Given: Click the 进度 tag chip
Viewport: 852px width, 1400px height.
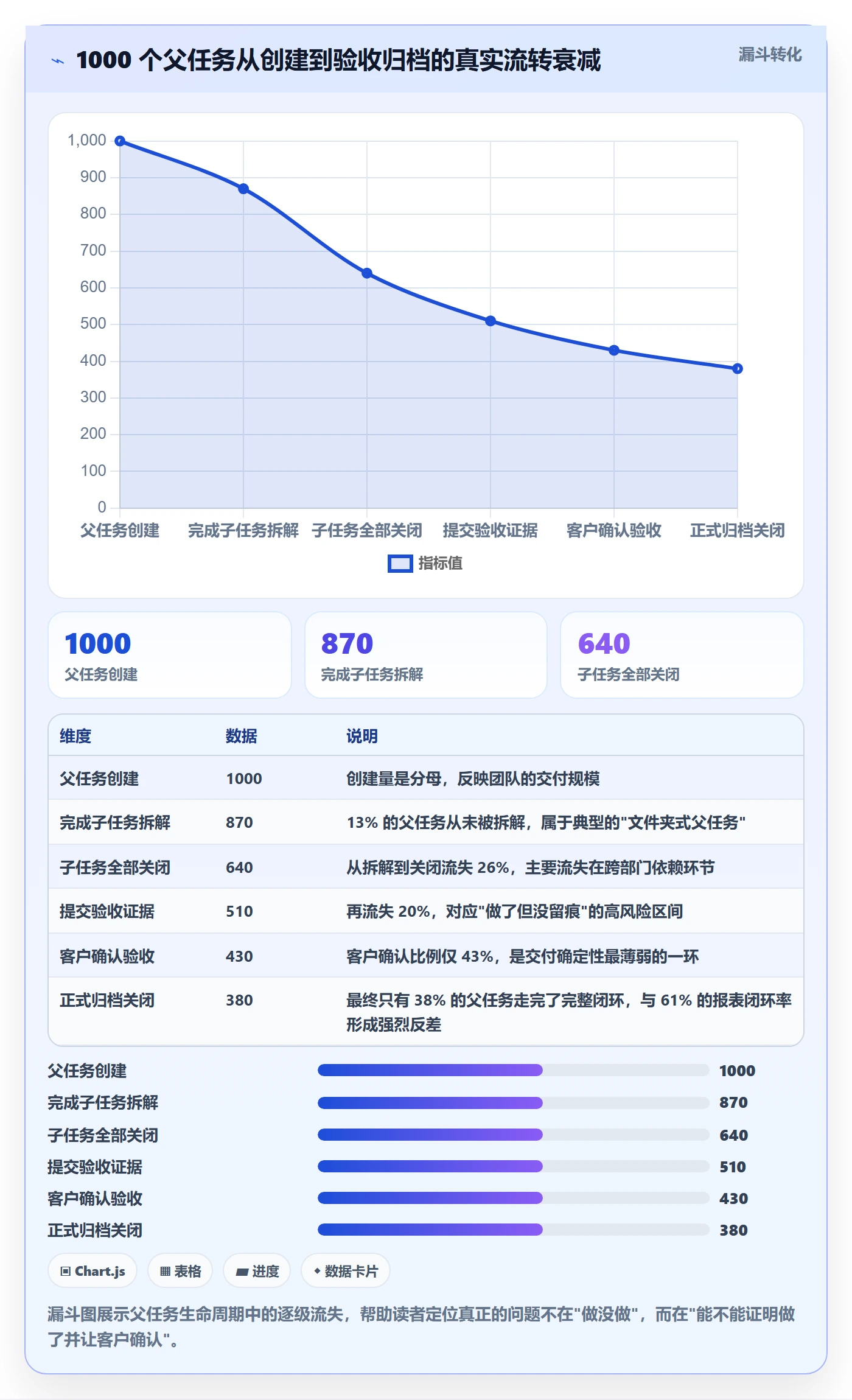Looking at the screenshot, I should pyautogui.click(x=257, y=1271).
